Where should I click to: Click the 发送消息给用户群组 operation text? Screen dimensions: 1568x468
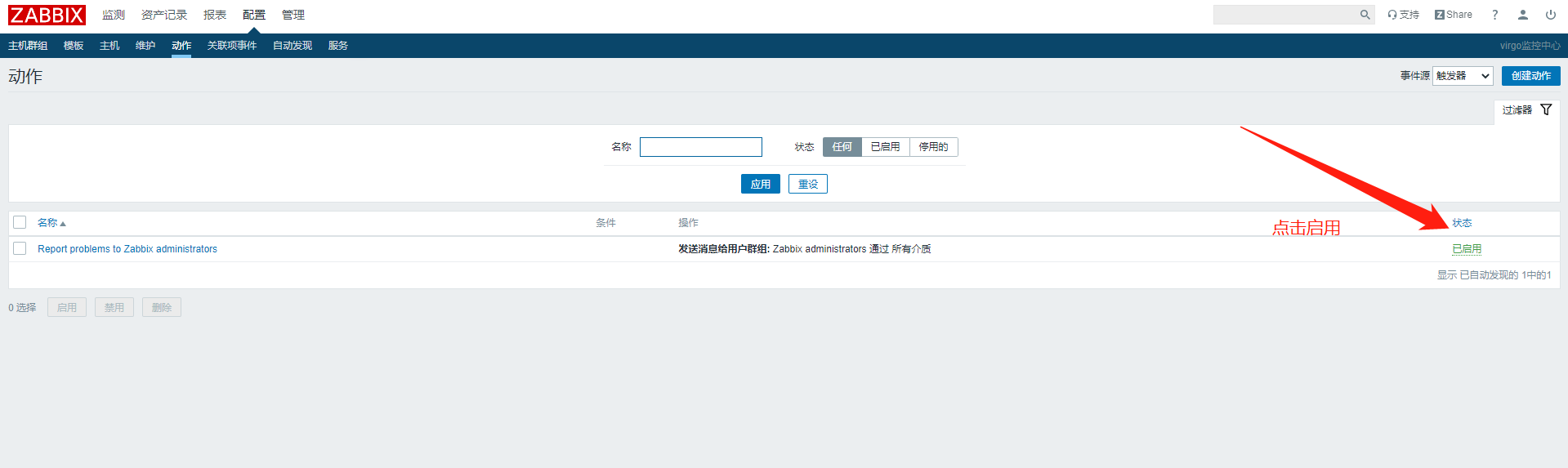pyautogui.click(x=724, y=249)
